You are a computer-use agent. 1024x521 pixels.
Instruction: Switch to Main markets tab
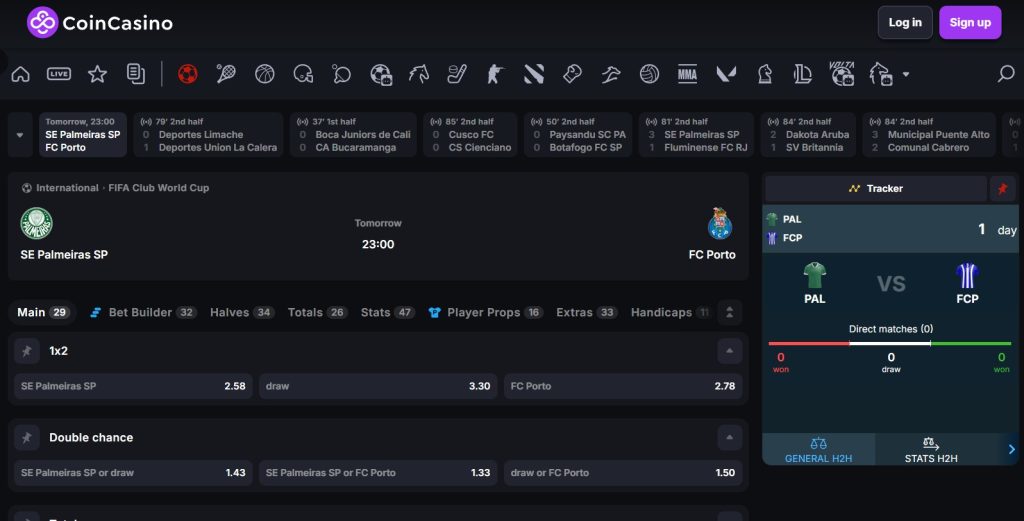tap(42, 313)
